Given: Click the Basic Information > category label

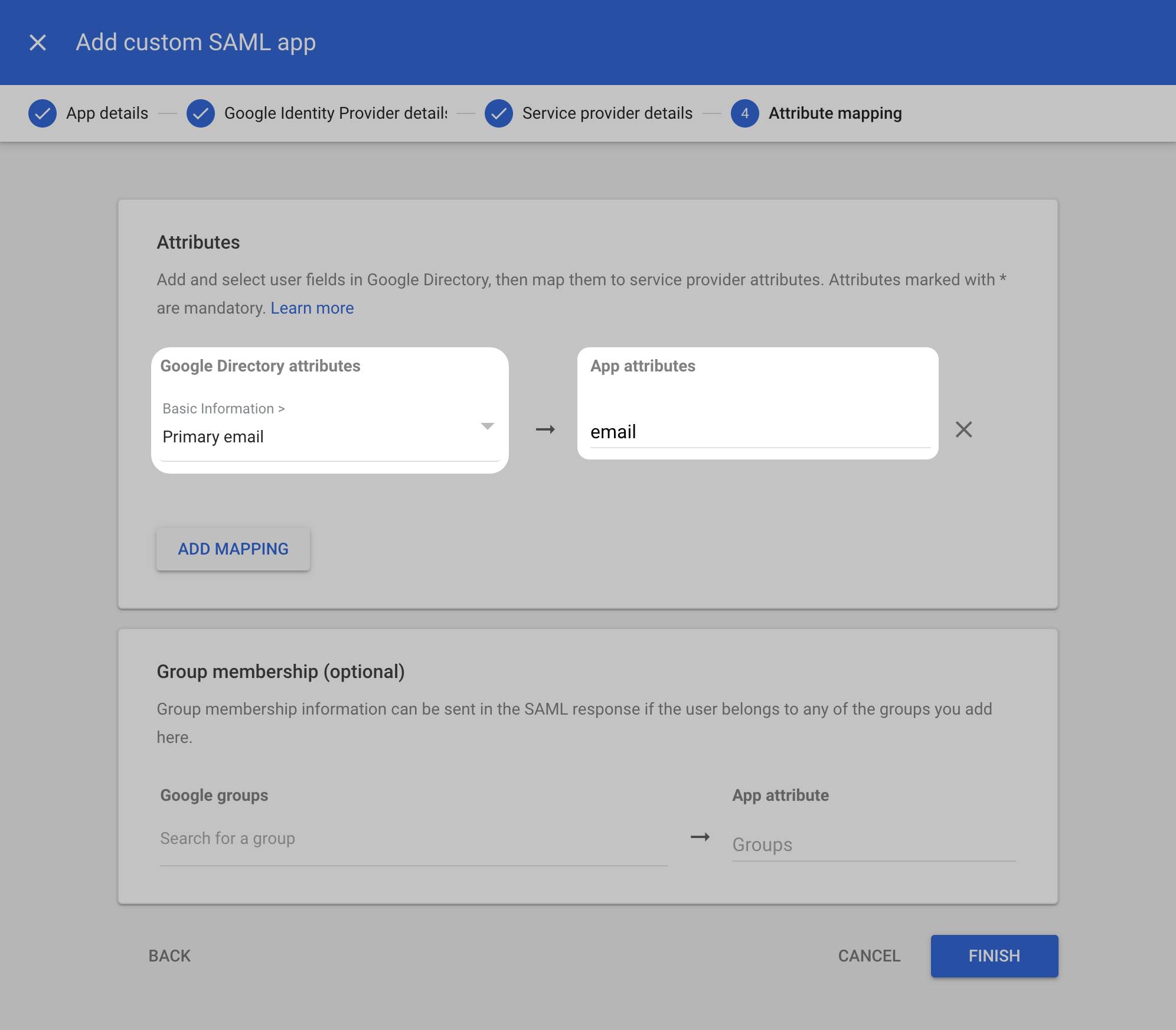Looking at the screenshot, I should (224, 409).
